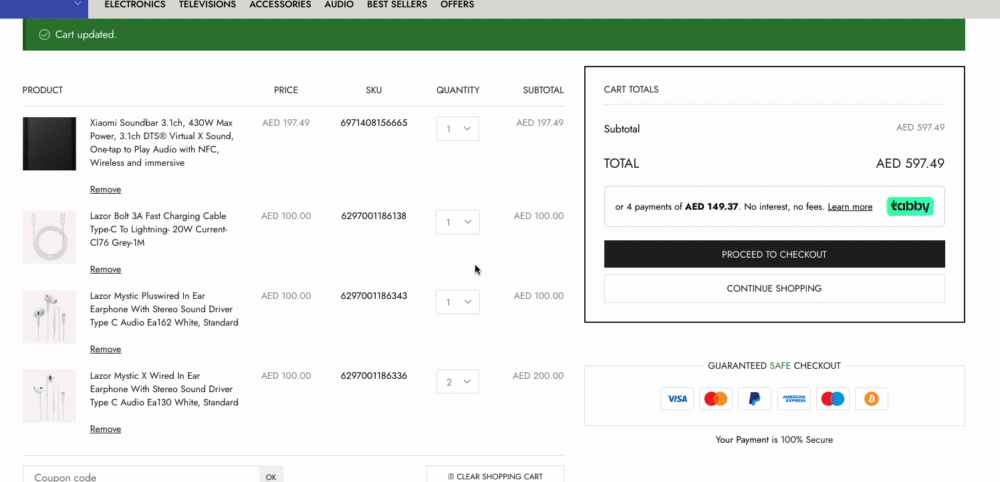Screen dimensions: 1000x482
Task: Go to Best Sellers
Action: pyautogui.click(x=397, y=4)
